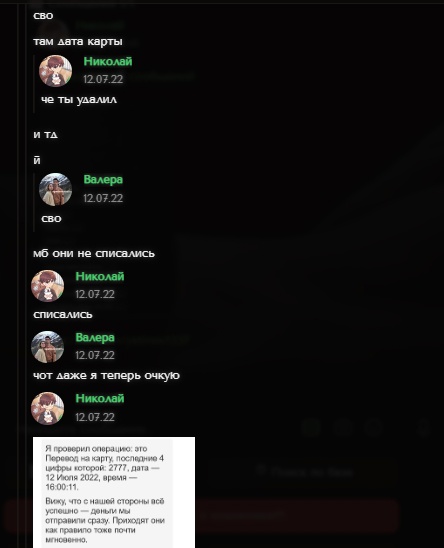This screenshot has height=548, width=444.
Task: Open the attached bank transfer confirmation image
Action: point(114,492)
